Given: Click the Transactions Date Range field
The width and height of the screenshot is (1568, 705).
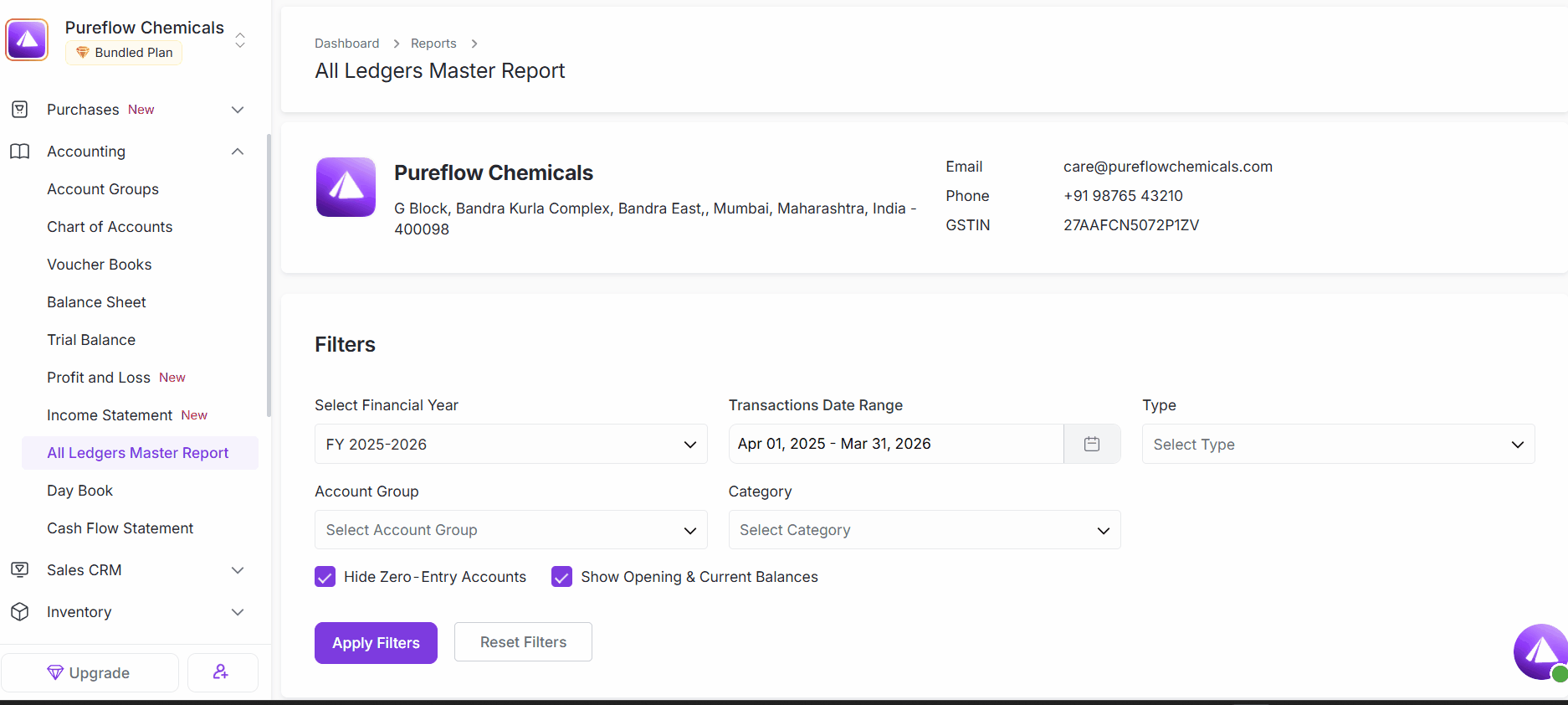Looking at the screenshot, I should point(895,444).
